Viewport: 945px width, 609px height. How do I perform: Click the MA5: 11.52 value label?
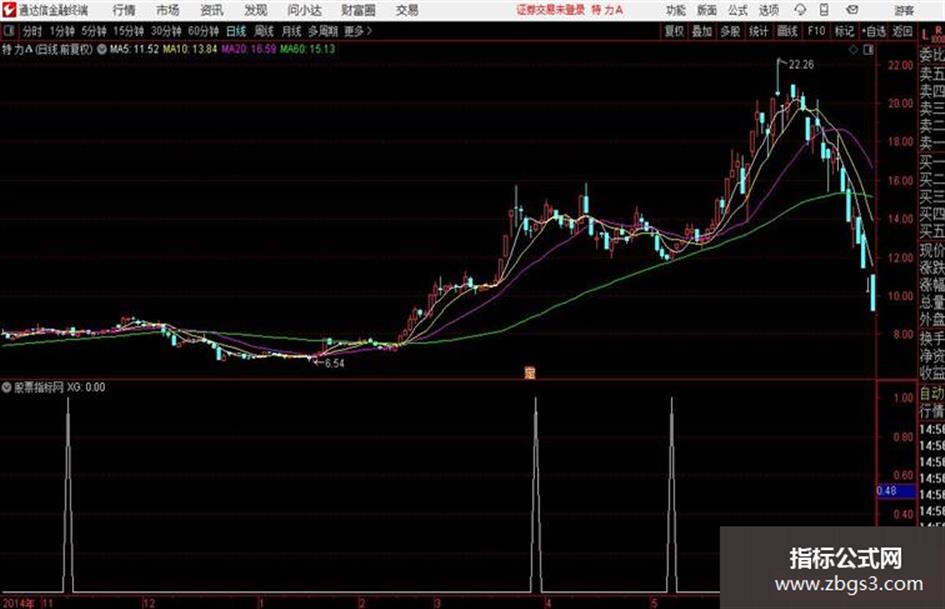click(134, 49)
